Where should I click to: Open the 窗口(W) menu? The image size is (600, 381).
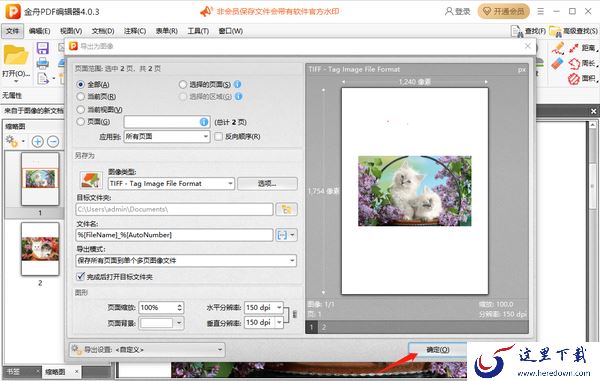pyautogui.click(x=230, y=31)
